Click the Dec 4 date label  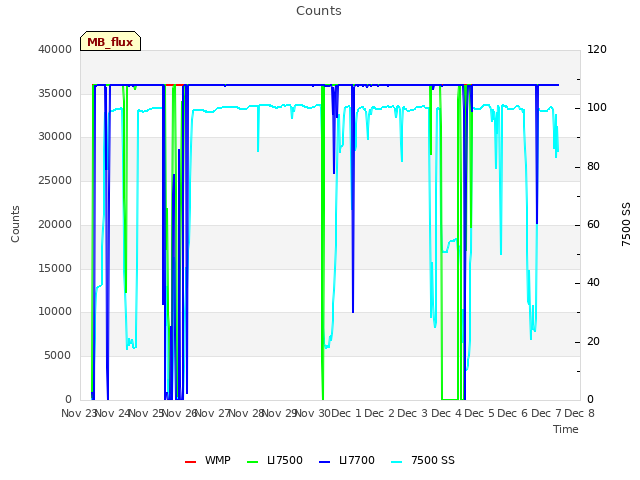click(x=447, y=413)
